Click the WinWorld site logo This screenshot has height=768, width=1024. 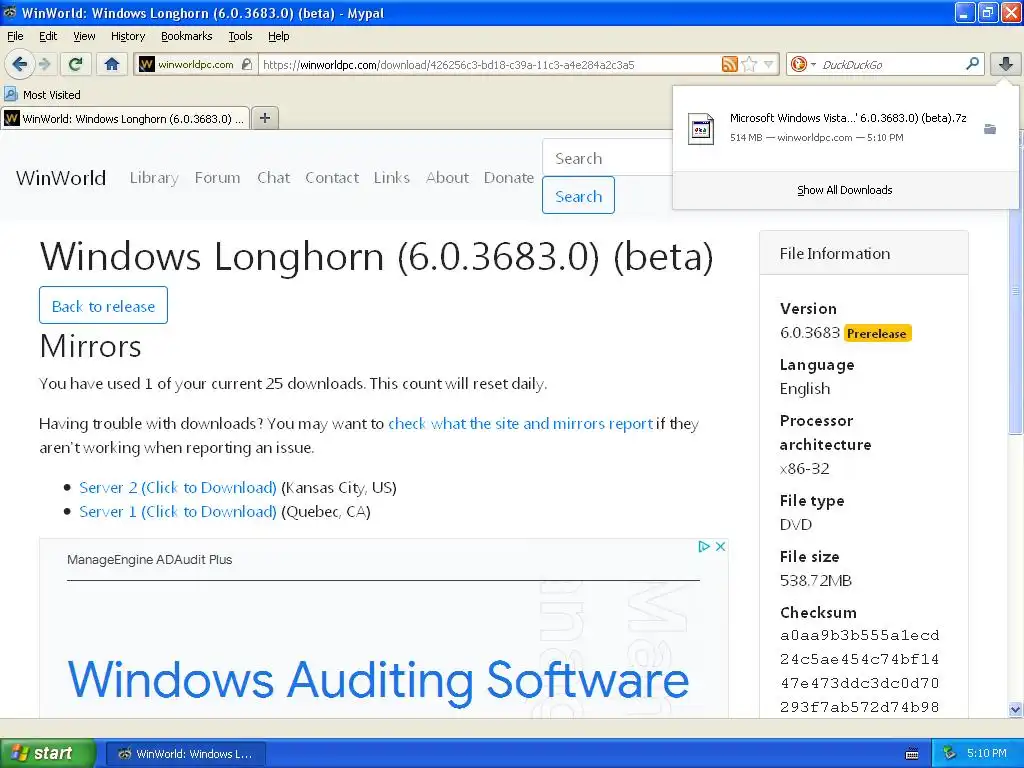[61, 178]
